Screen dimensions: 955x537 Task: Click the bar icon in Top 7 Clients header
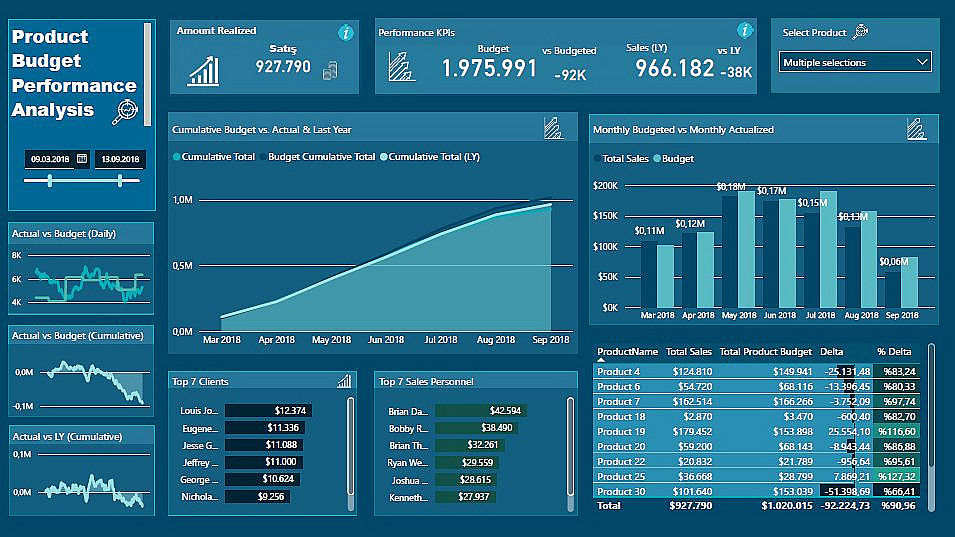(x=344, y=381)
